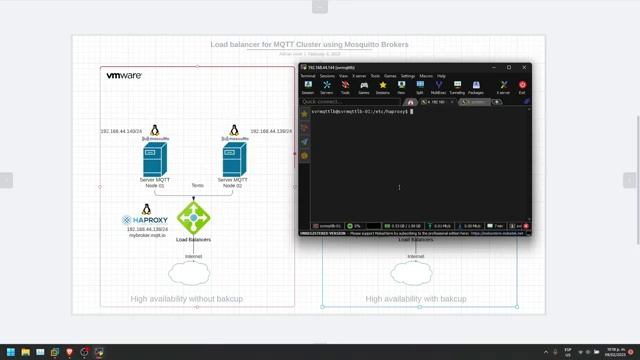
Task: Click the HAPROXY logo in diagram
Action: tap(145, 220)
